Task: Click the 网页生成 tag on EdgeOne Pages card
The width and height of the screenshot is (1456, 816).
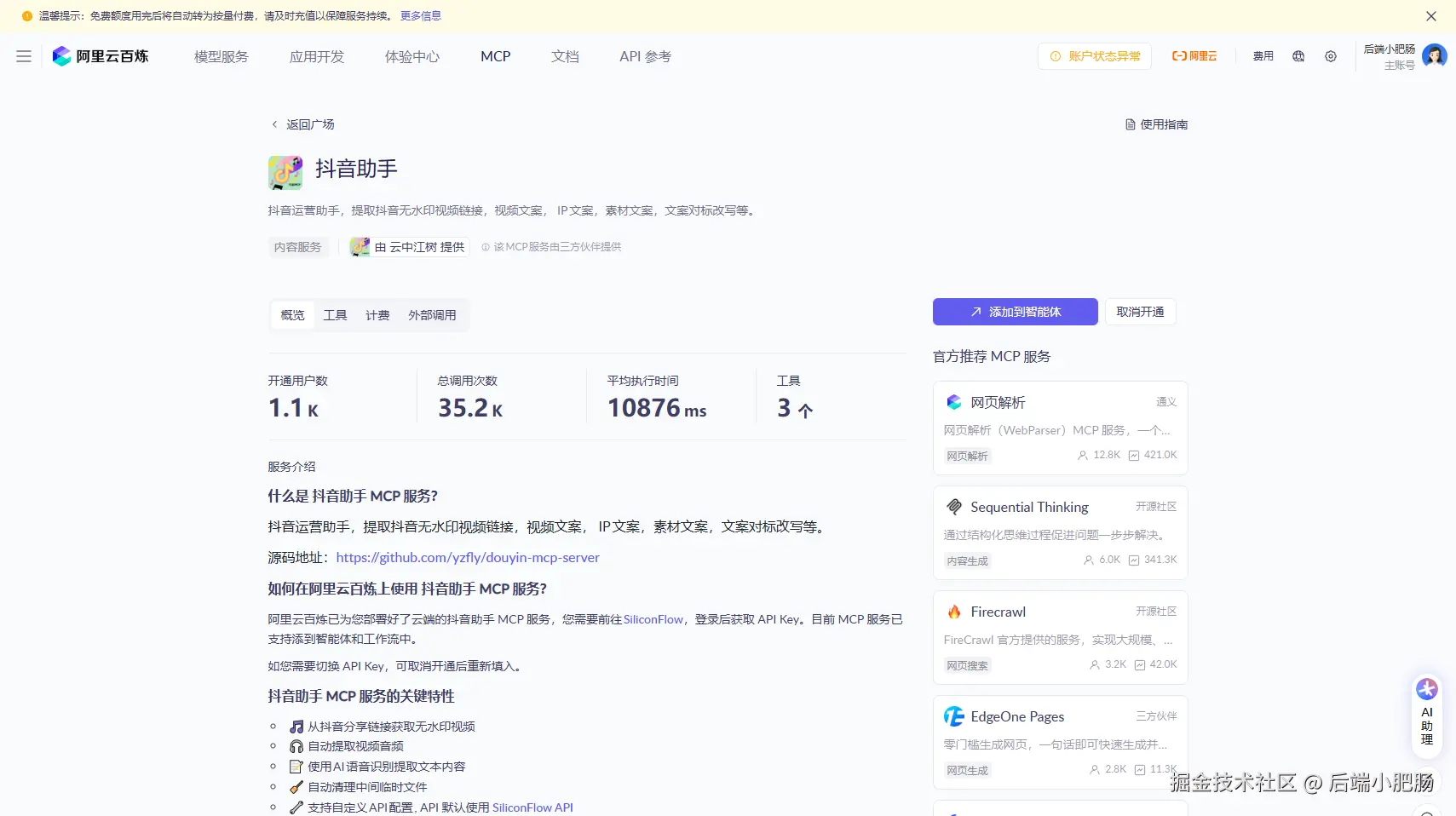Action: click(x=968, y=771)
